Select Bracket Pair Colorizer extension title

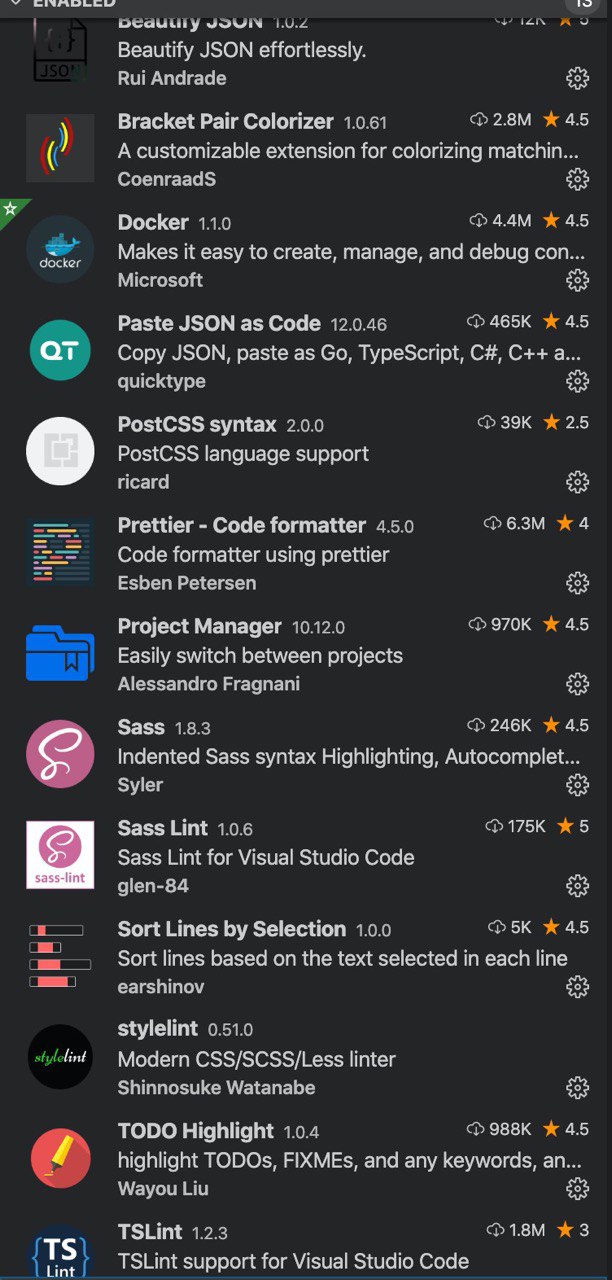click(225, 121)
